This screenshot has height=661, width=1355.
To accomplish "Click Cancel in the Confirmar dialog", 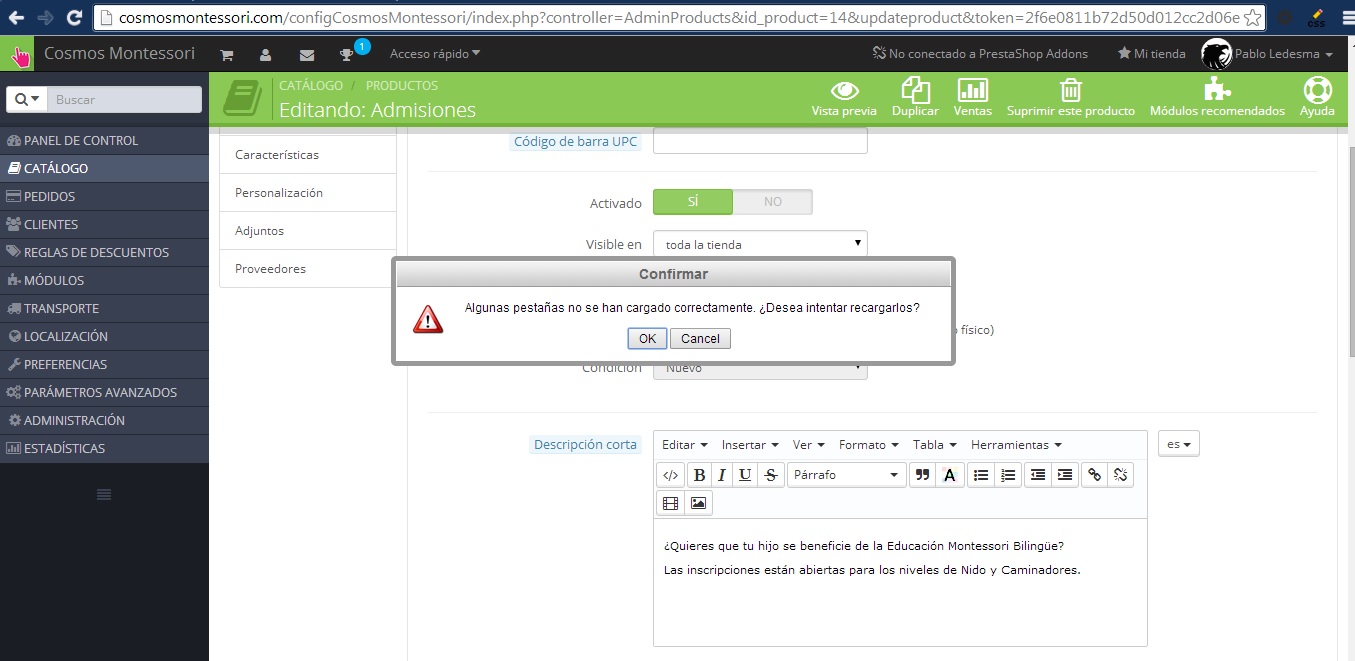I will (x=700, y=338).
